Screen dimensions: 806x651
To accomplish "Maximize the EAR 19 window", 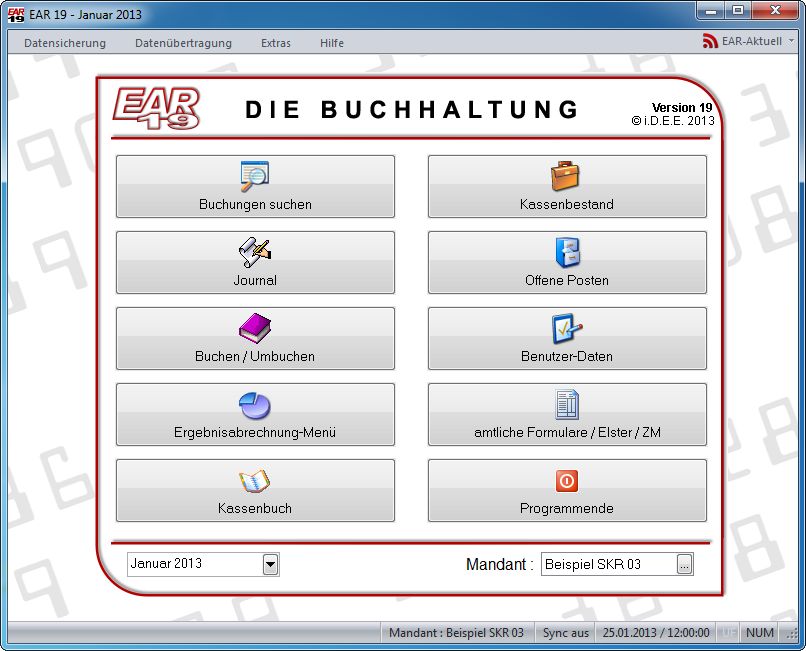I will 738,10.
